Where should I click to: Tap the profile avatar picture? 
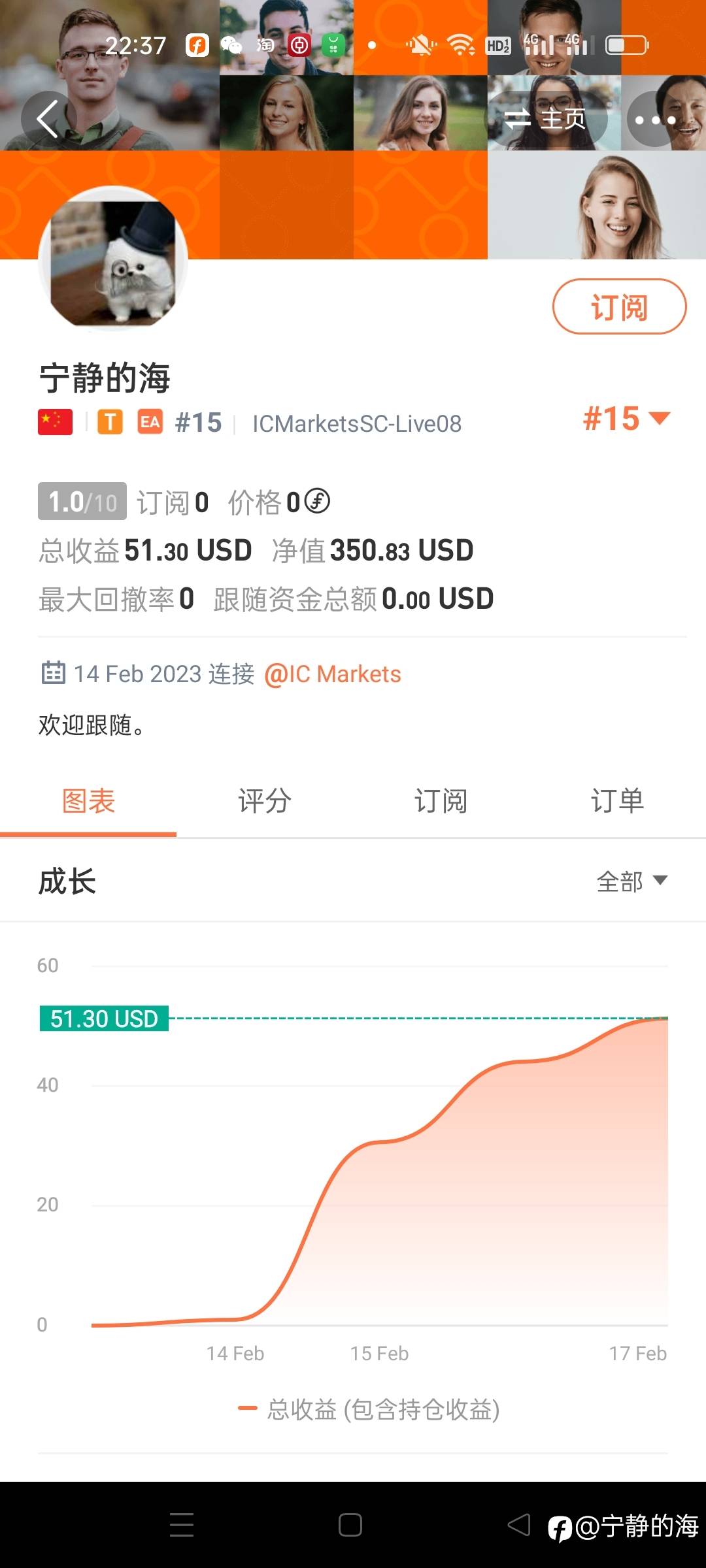(x=114, y=261)
